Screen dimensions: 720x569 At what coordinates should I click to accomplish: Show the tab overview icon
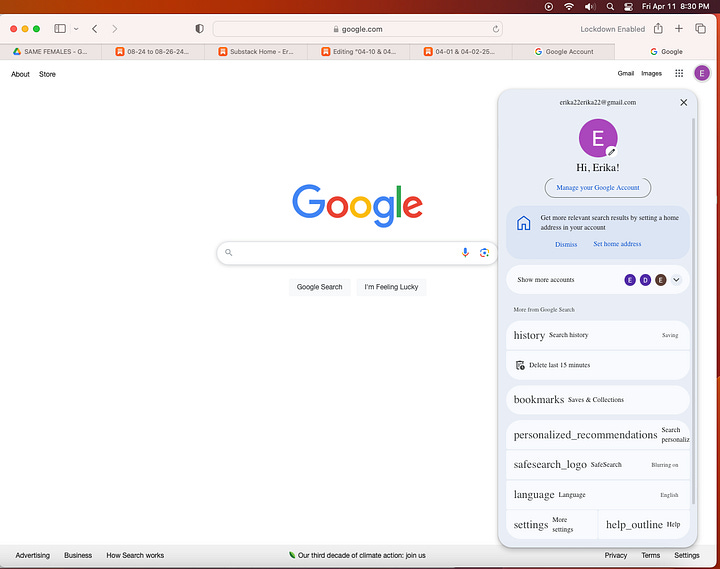click(x=700, y=28)
